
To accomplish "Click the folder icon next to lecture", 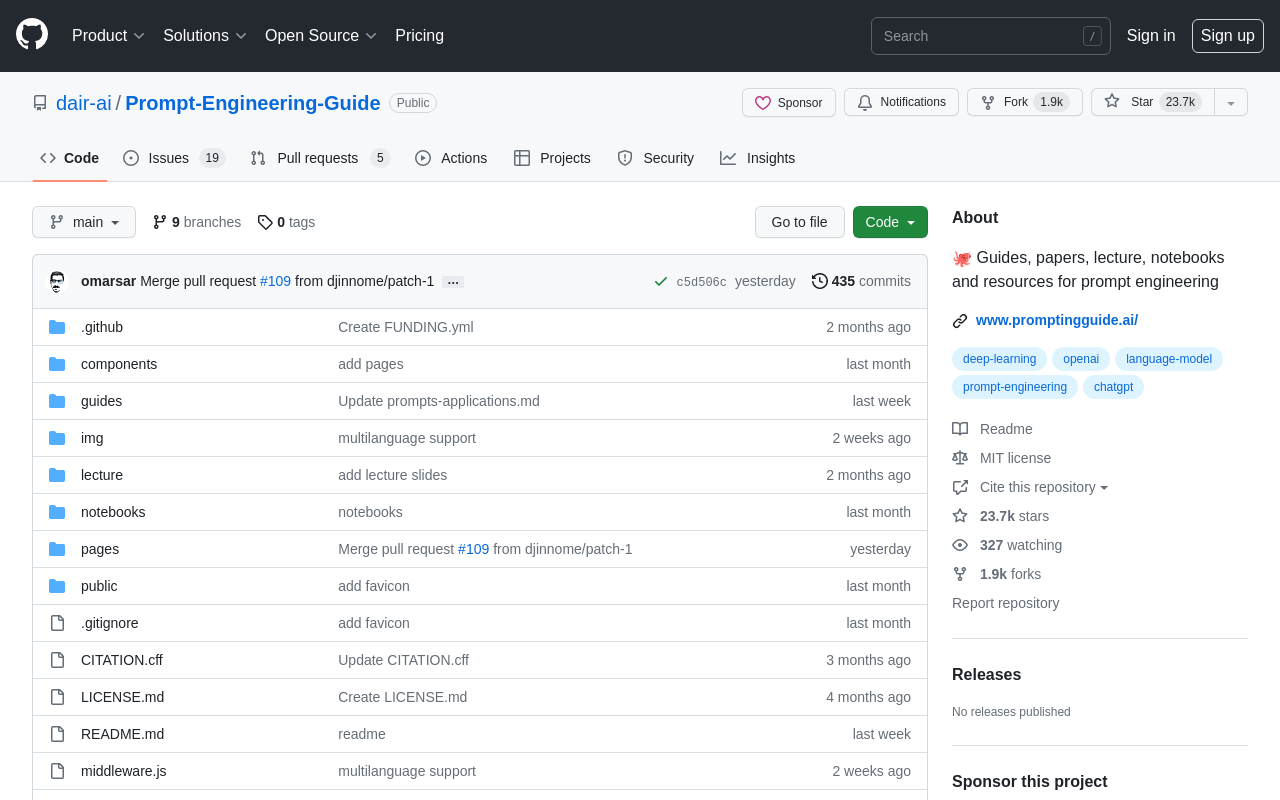I will click(57, 475).
